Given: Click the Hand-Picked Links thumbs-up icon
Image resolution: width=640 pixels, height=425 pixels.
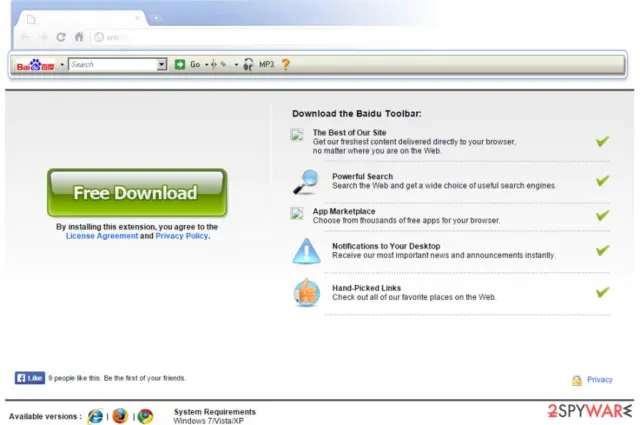Looking at the screenshot, I should [307, 292].
